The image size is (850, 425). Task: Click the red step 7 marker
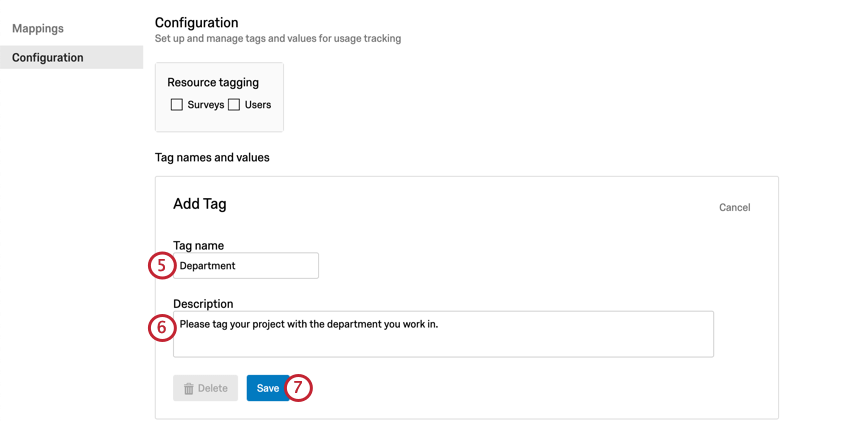(299, 388)
